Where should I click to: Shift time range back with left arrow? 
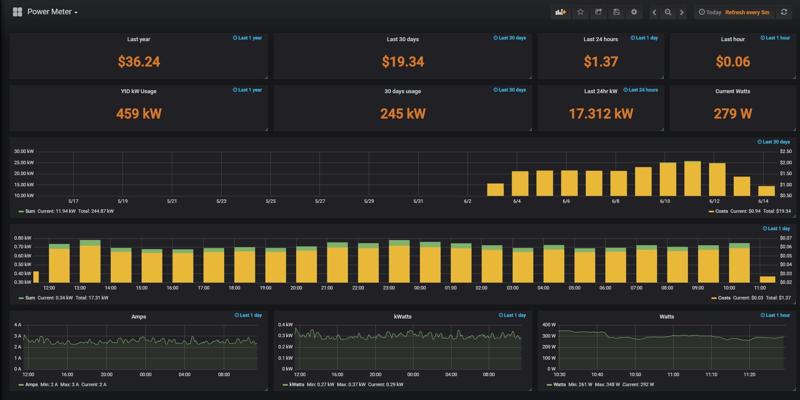(x=655, y=12)
